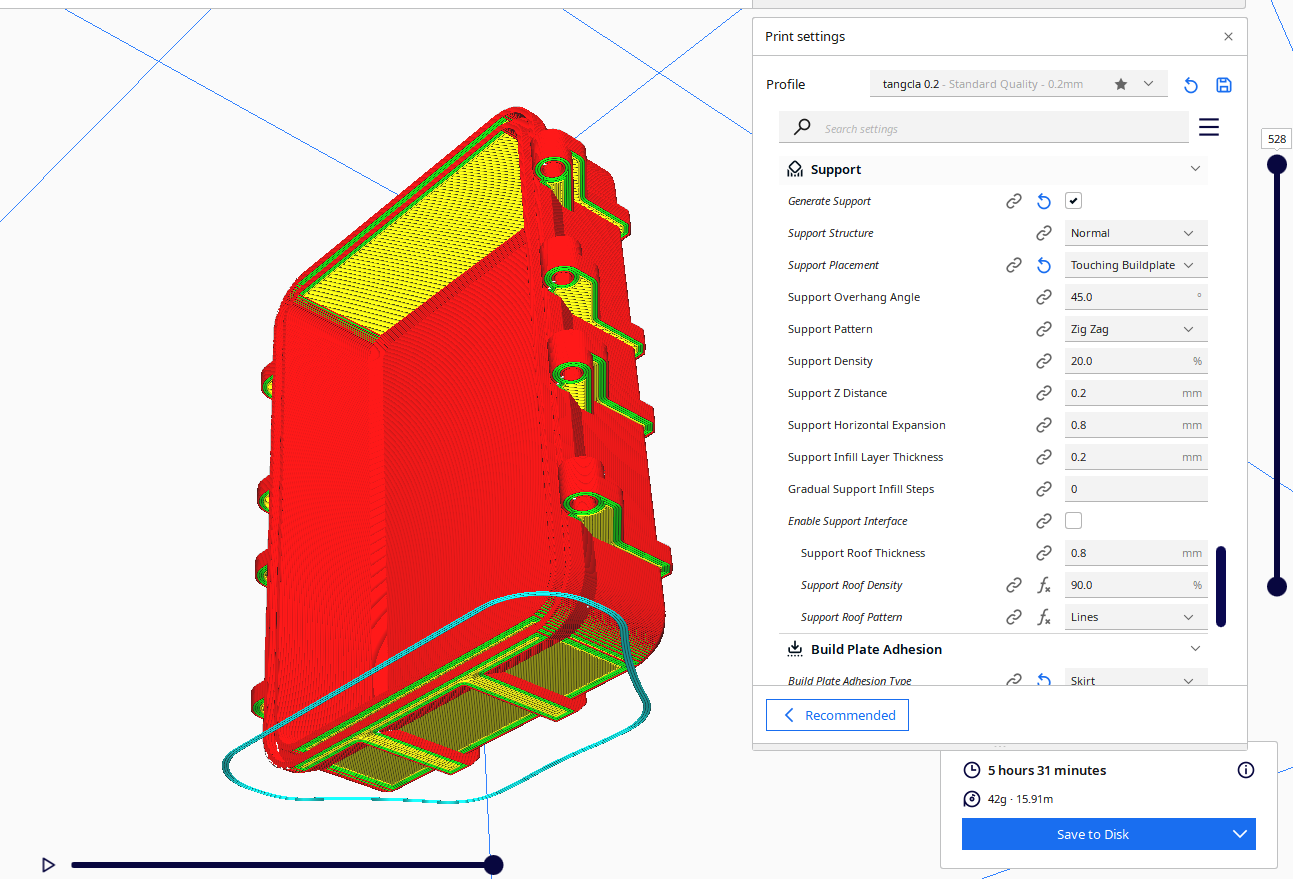
Task: Click the Save to Disk button
Action: click(1092, 834)
